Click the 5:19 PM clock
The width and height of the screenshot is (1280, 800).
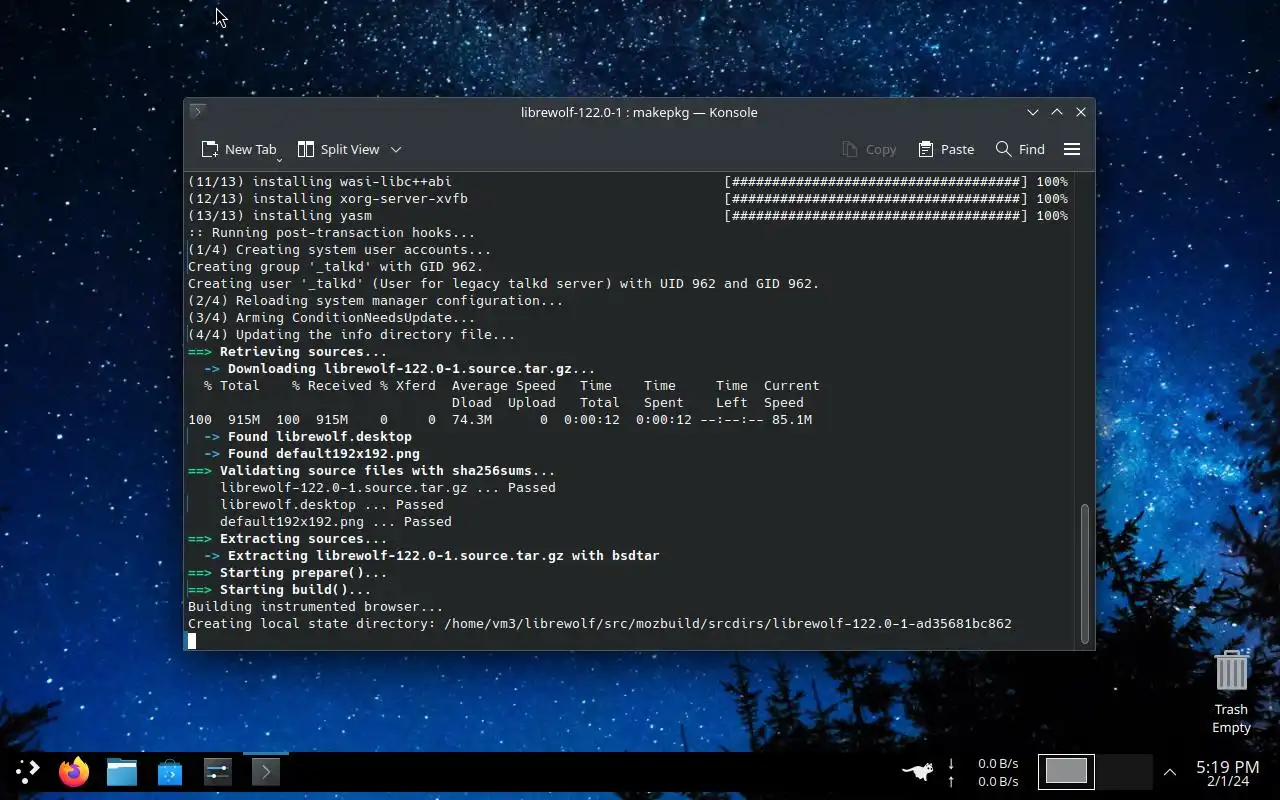1227,768
